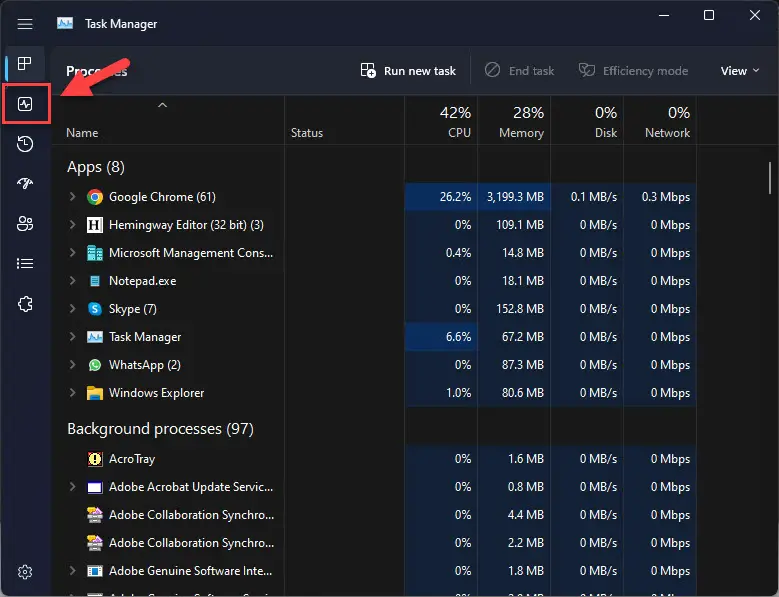Select the Background processes (97) header
Image resolution: width=779 pixels, height=597 pixels.
click(160, 429)
